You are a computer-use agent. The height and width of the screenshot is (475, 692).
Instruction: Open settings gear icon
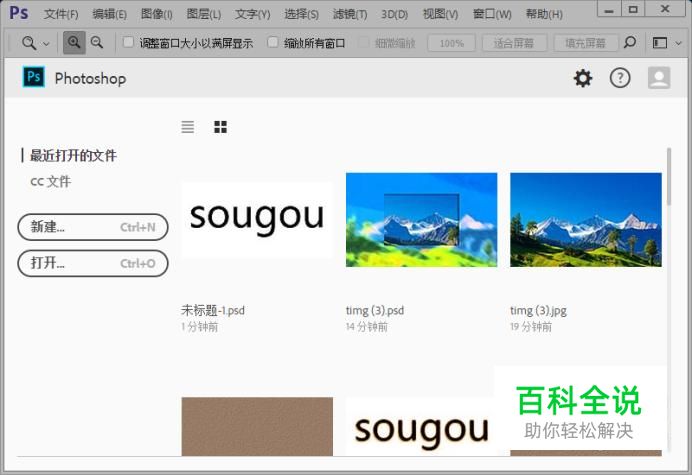(x=583, y=78)
